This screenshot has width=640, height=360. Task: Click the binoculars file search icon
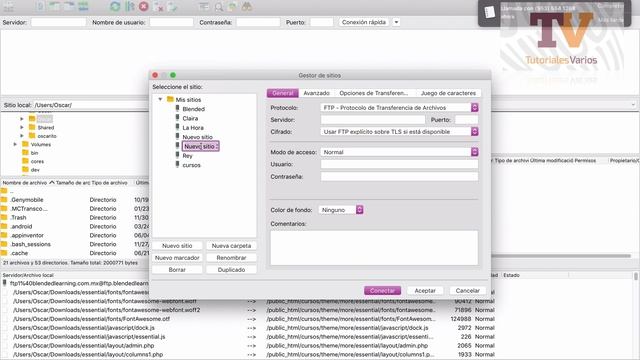click(247, 6)
